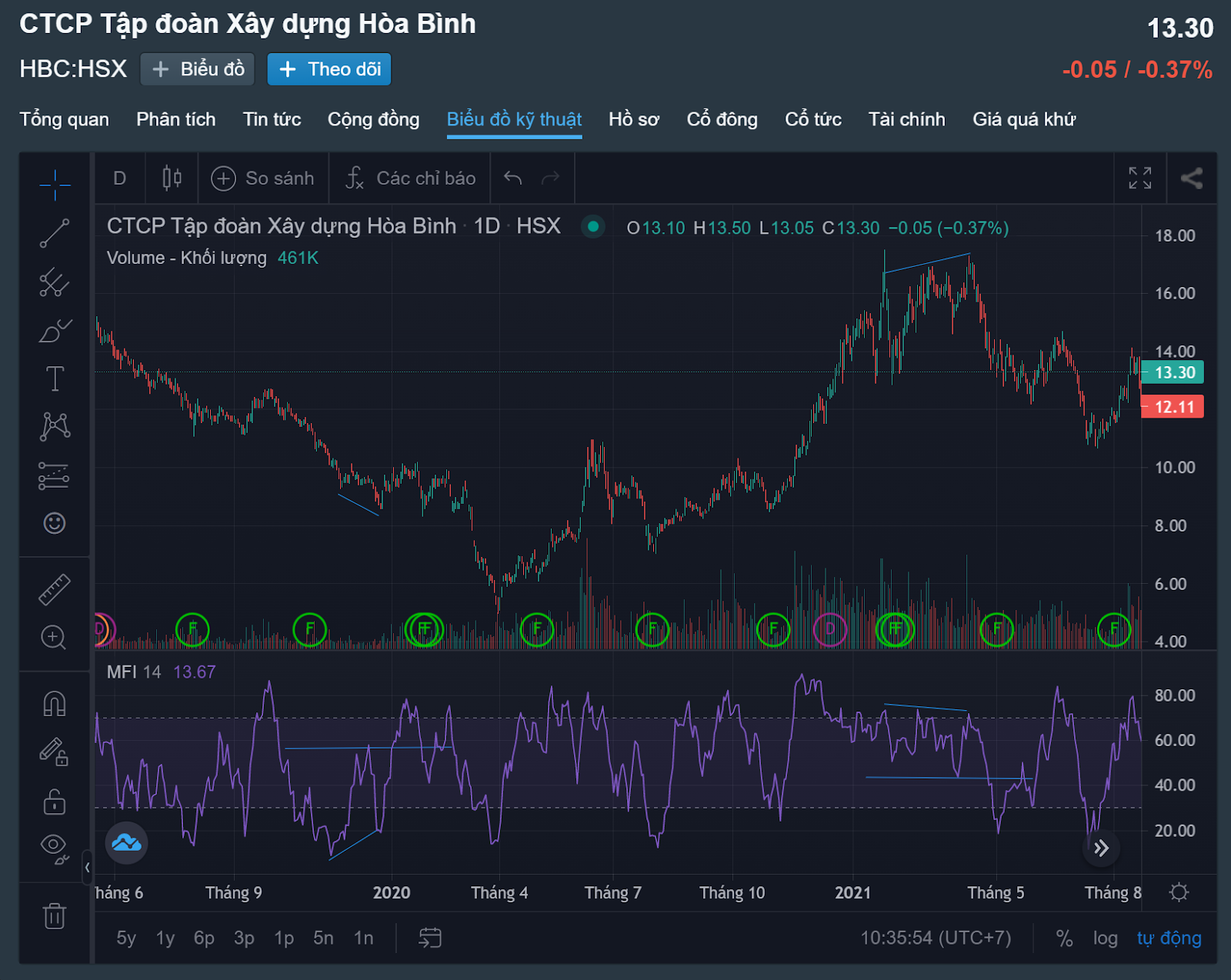Set chart range to 1y

coord(165,938)
